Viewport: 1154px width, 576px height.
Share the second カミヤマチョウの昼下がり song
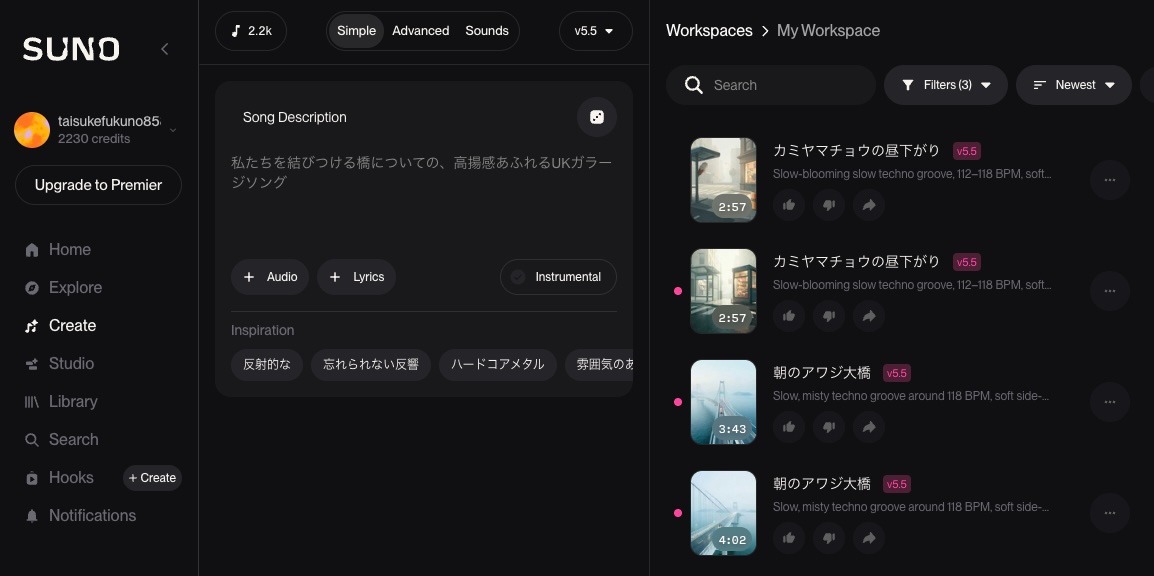869,316
